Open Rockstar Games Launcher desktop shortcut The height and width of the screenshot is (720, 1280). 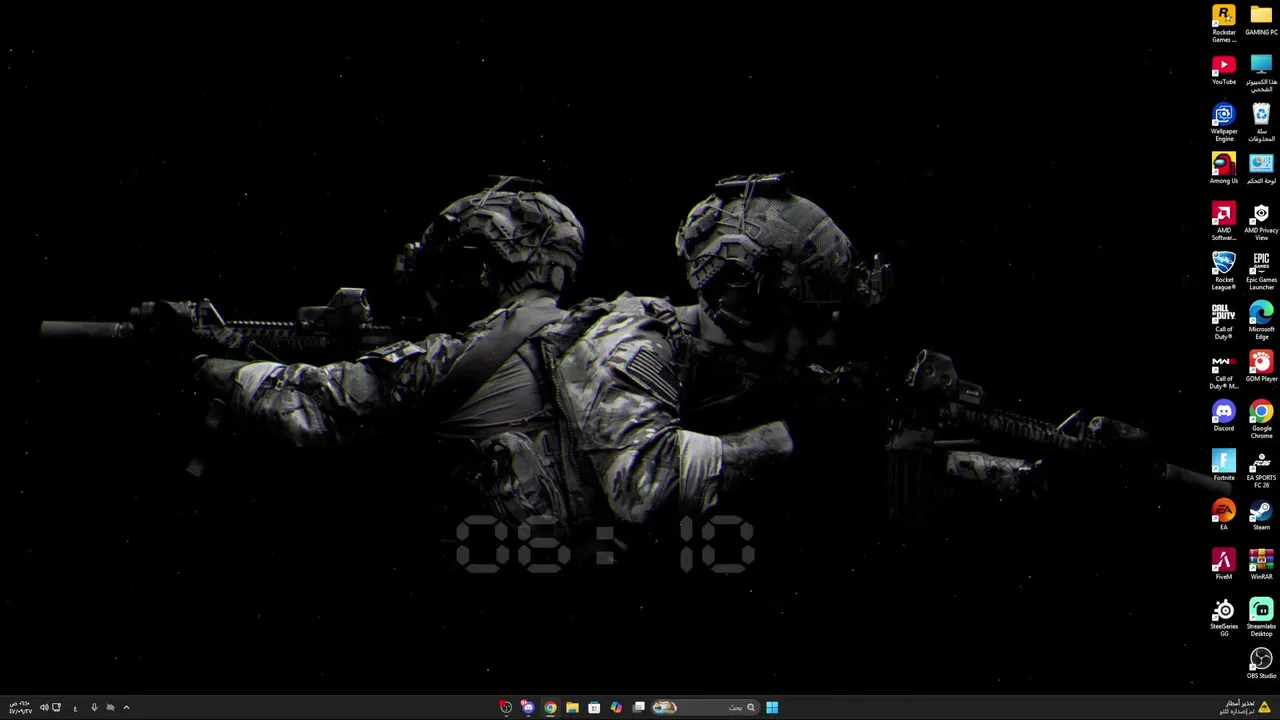[1224, 24]
